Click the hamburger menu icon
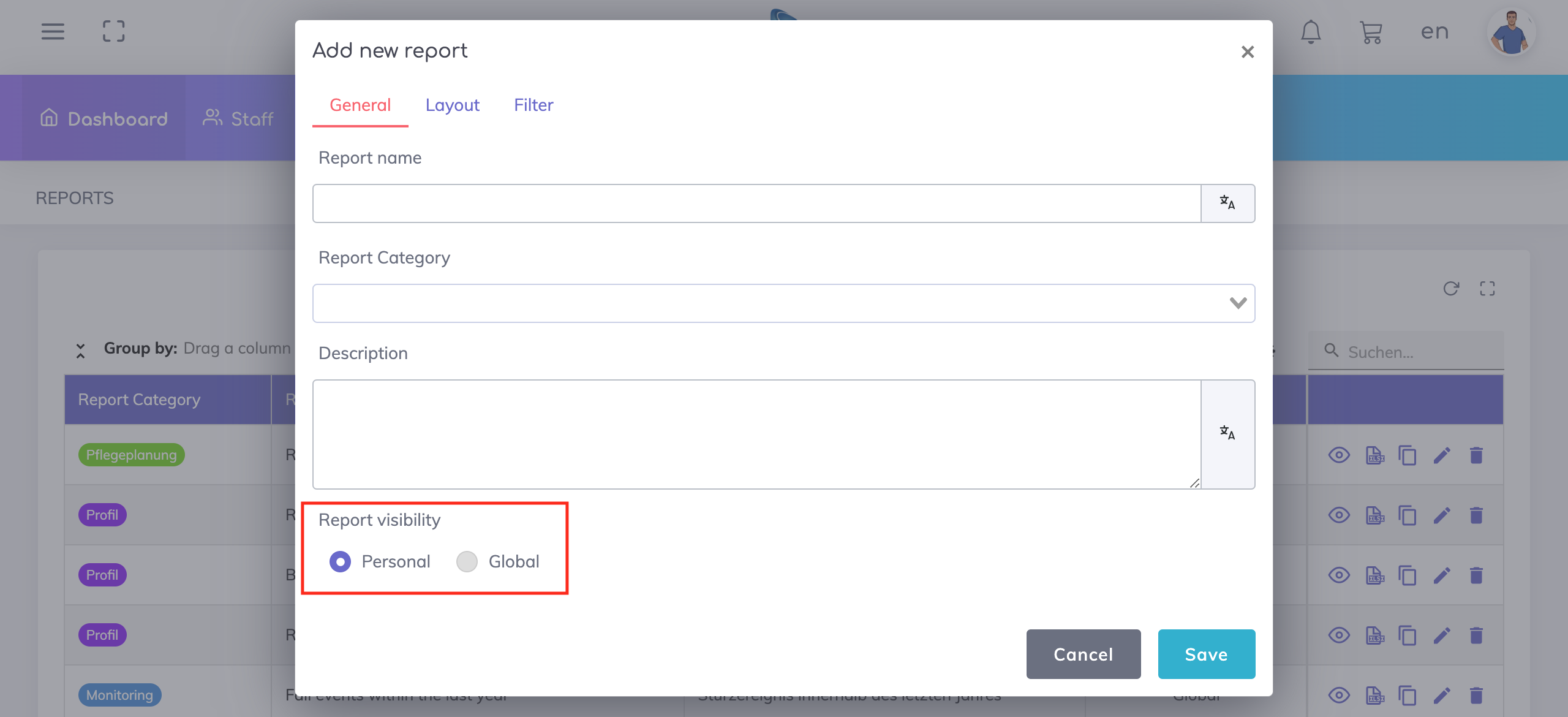This screenshot has width=1568, height=717. pyautogui.click(x=53, y=32)
